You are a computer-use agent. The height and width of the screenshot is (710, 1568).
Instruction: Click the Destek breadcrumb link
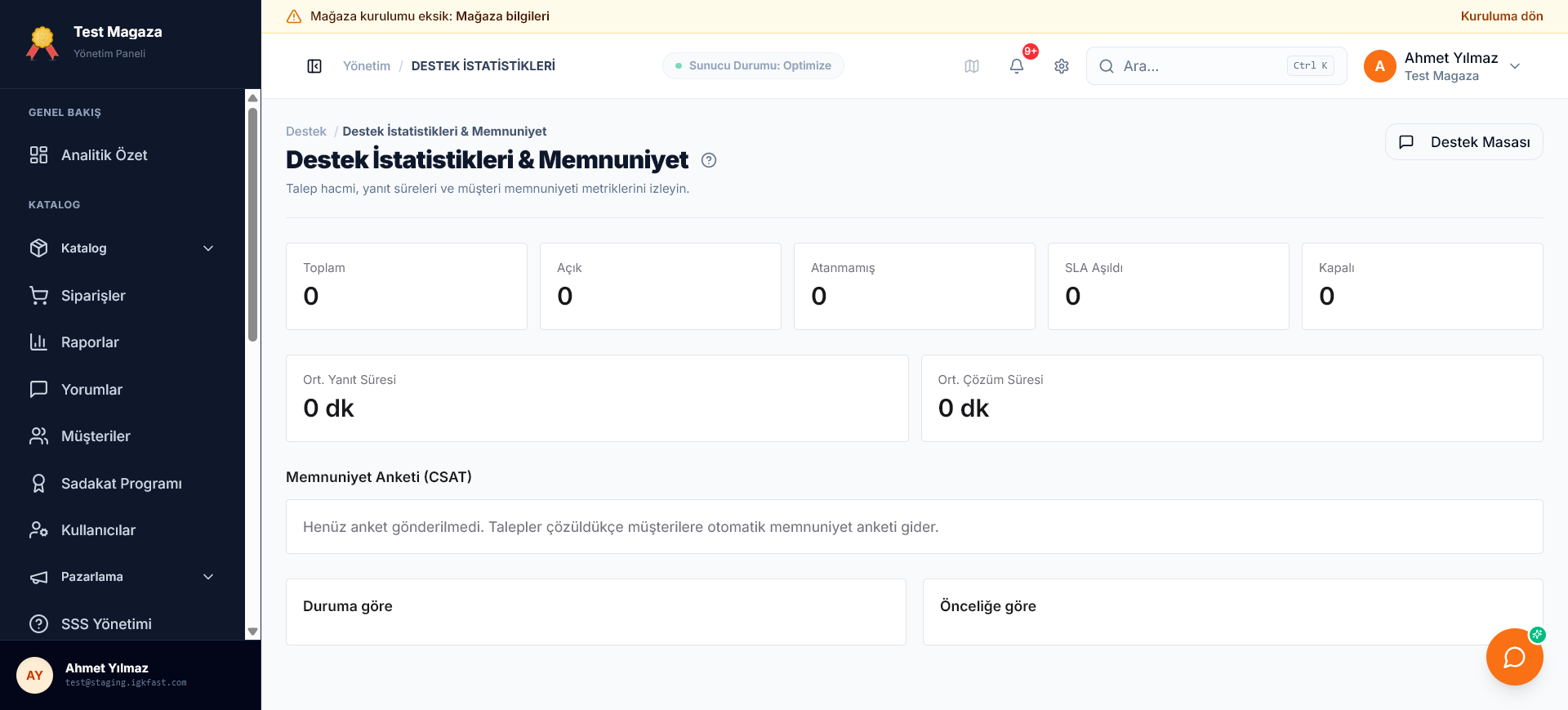(x=306, y=132)
